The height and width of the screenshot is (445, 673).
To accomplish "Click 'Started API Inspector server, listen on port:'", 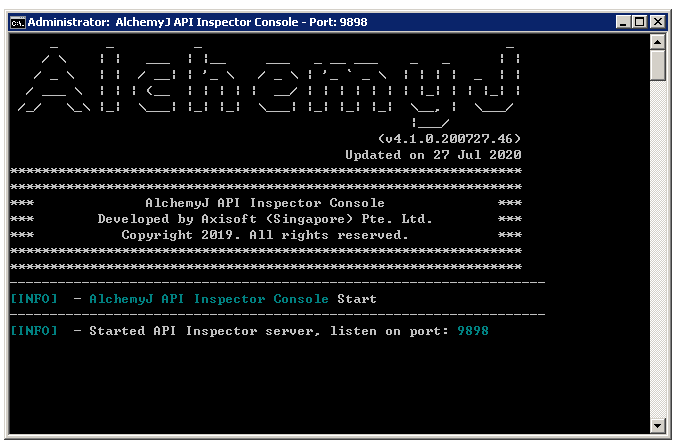I will pyautogui.click(x=269, y=331).
